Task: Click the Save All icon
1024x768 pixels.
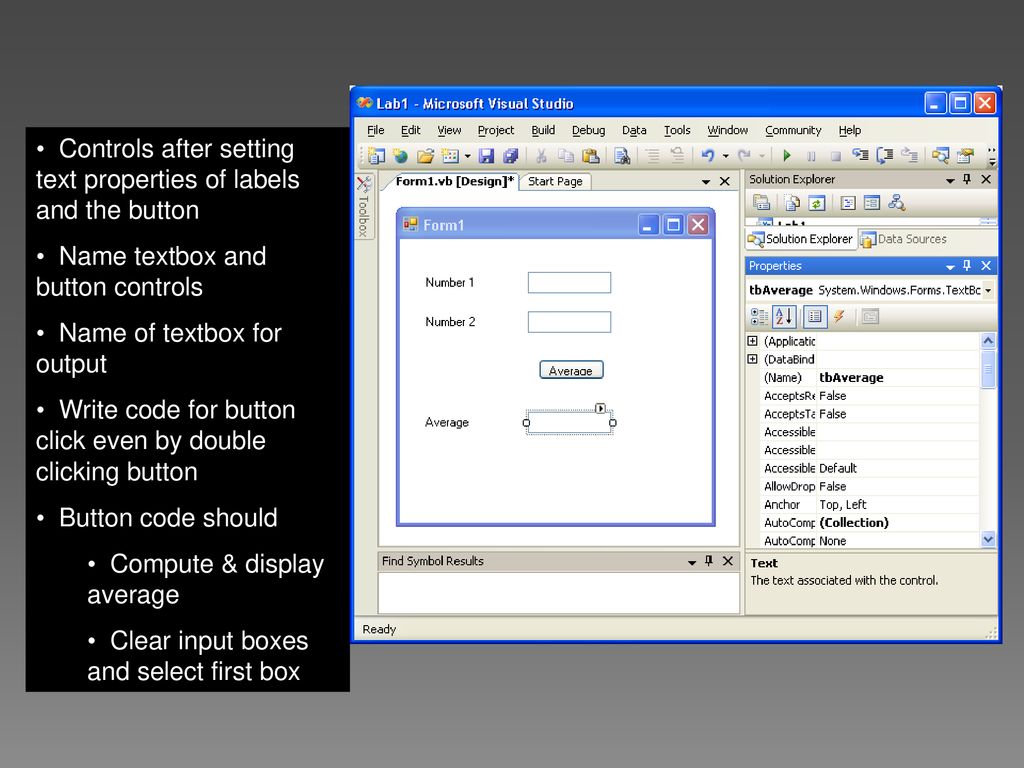Action: point(511,156)
